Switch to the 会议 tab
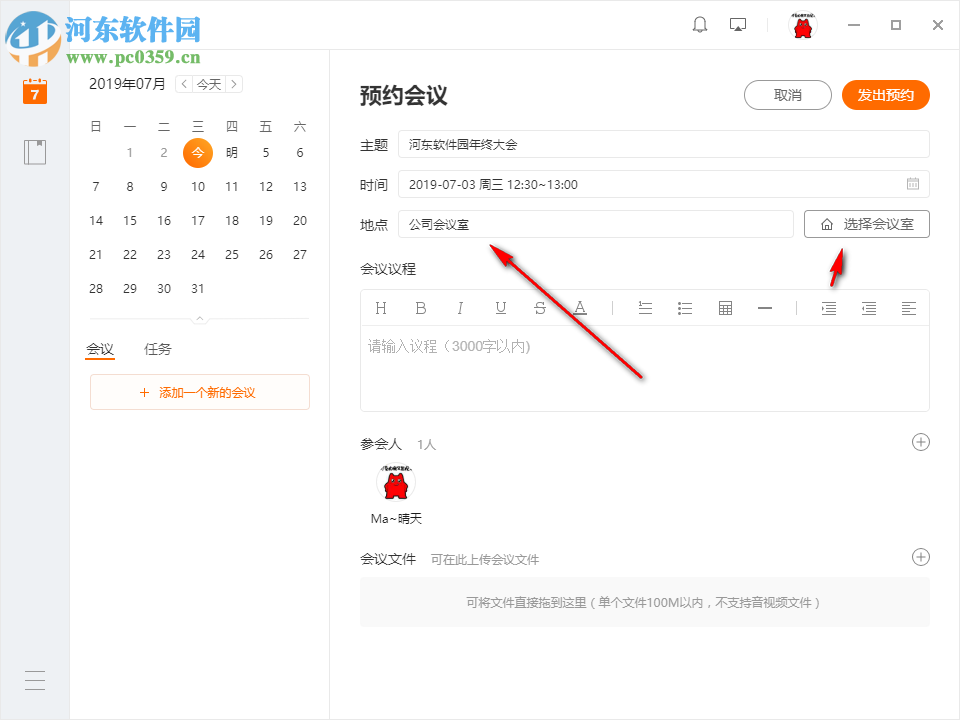Screen dimensions: 960x720 [100, 349]
